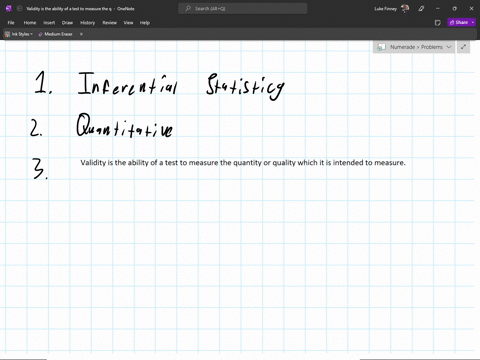Click the pen mode icon in title bar
The width and height of the screenshot is (480, 360).
(421, 9)
